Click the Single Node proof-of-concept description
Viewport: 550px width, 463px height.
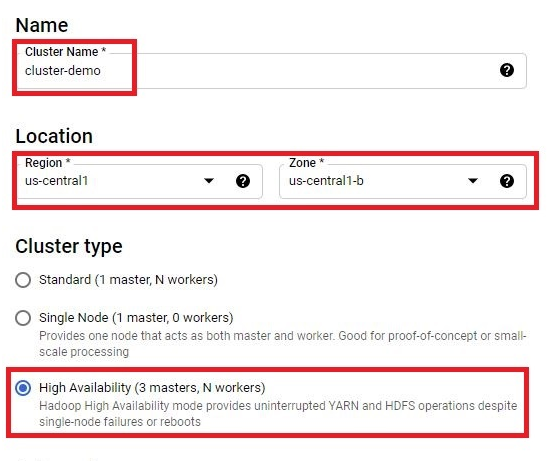283,344
